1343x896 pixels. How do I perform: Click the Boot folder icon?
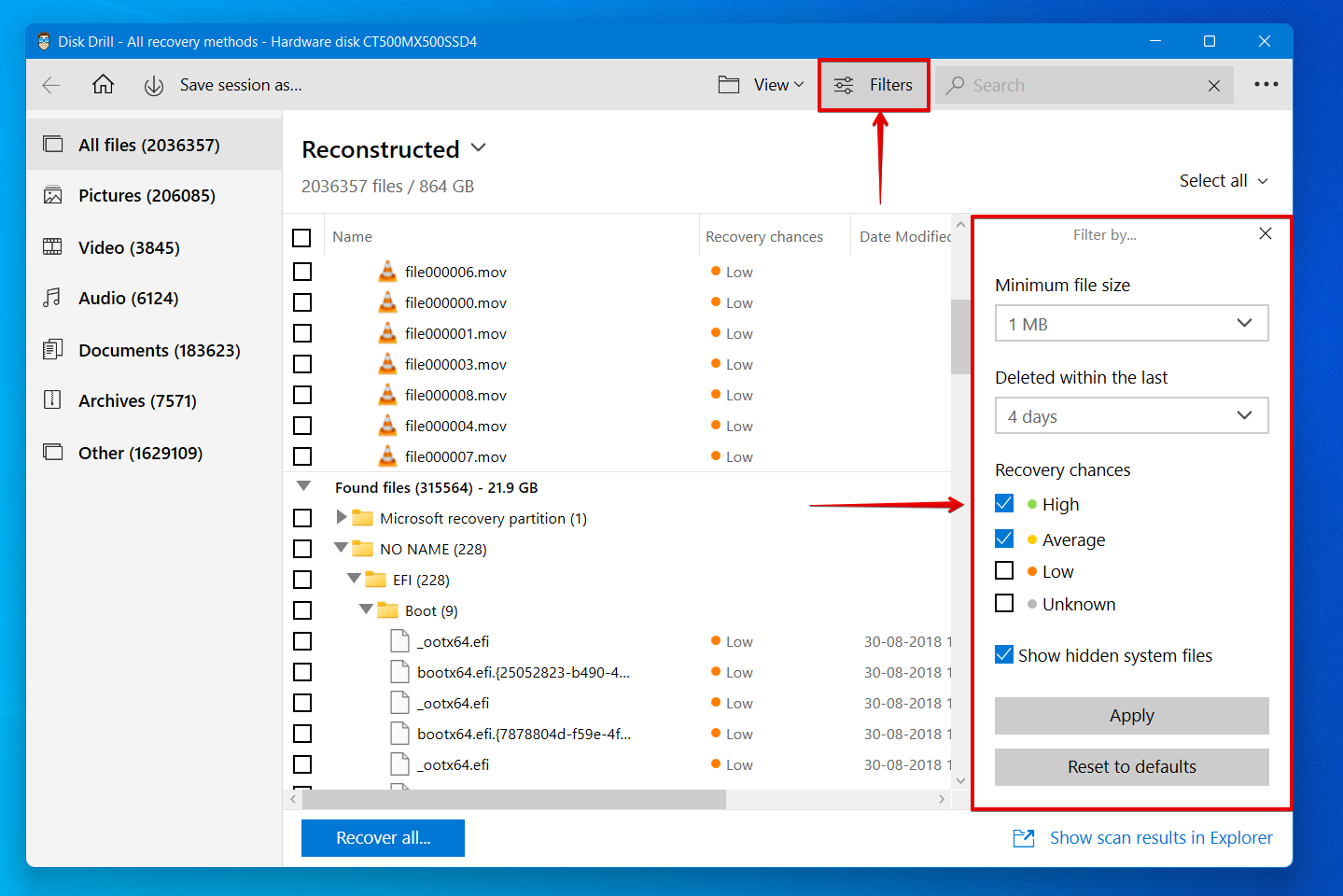387,610
